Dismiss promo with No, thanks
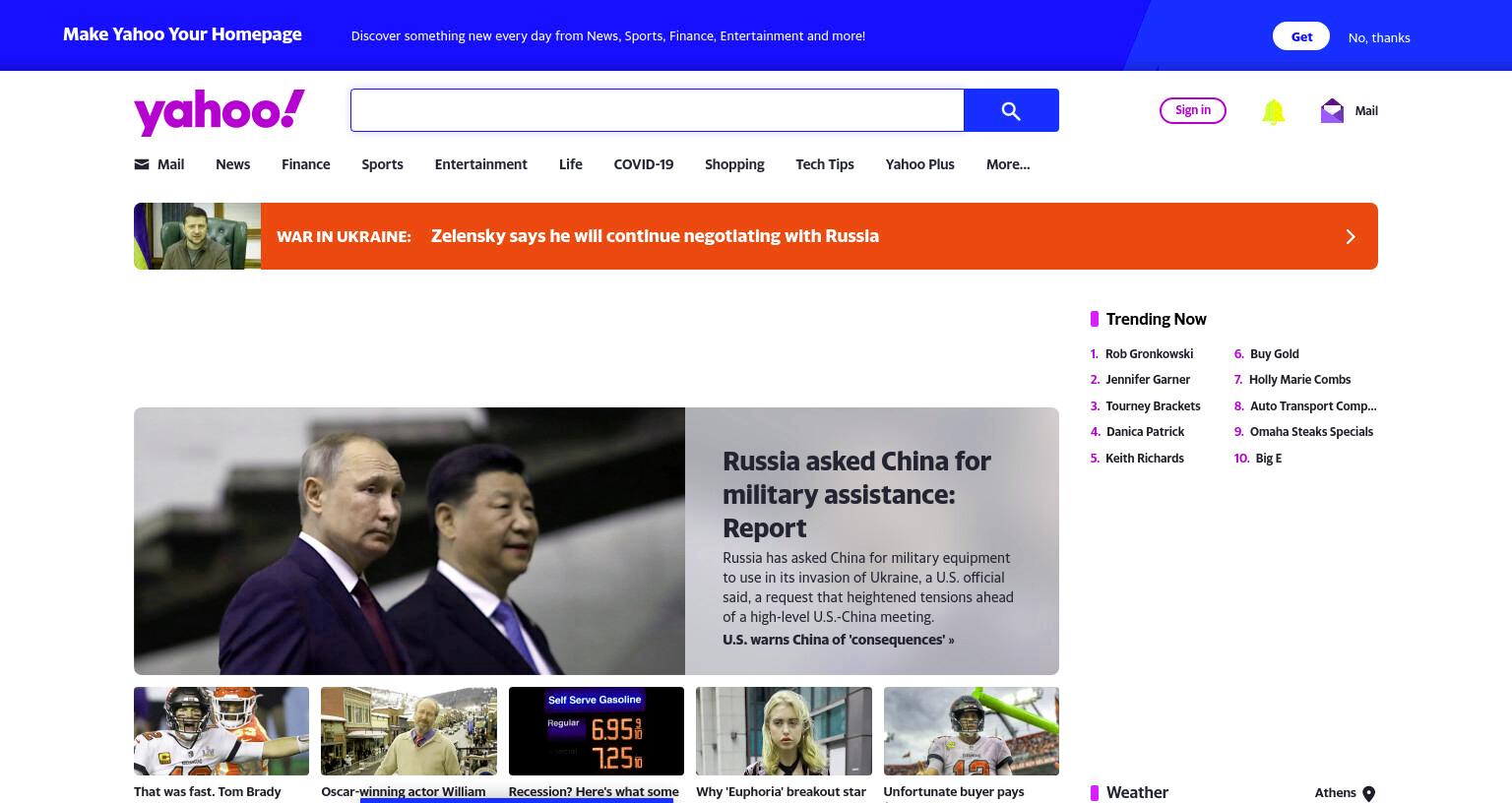Viewport: 1512px width, 803px height. [x=1379, y=37]
